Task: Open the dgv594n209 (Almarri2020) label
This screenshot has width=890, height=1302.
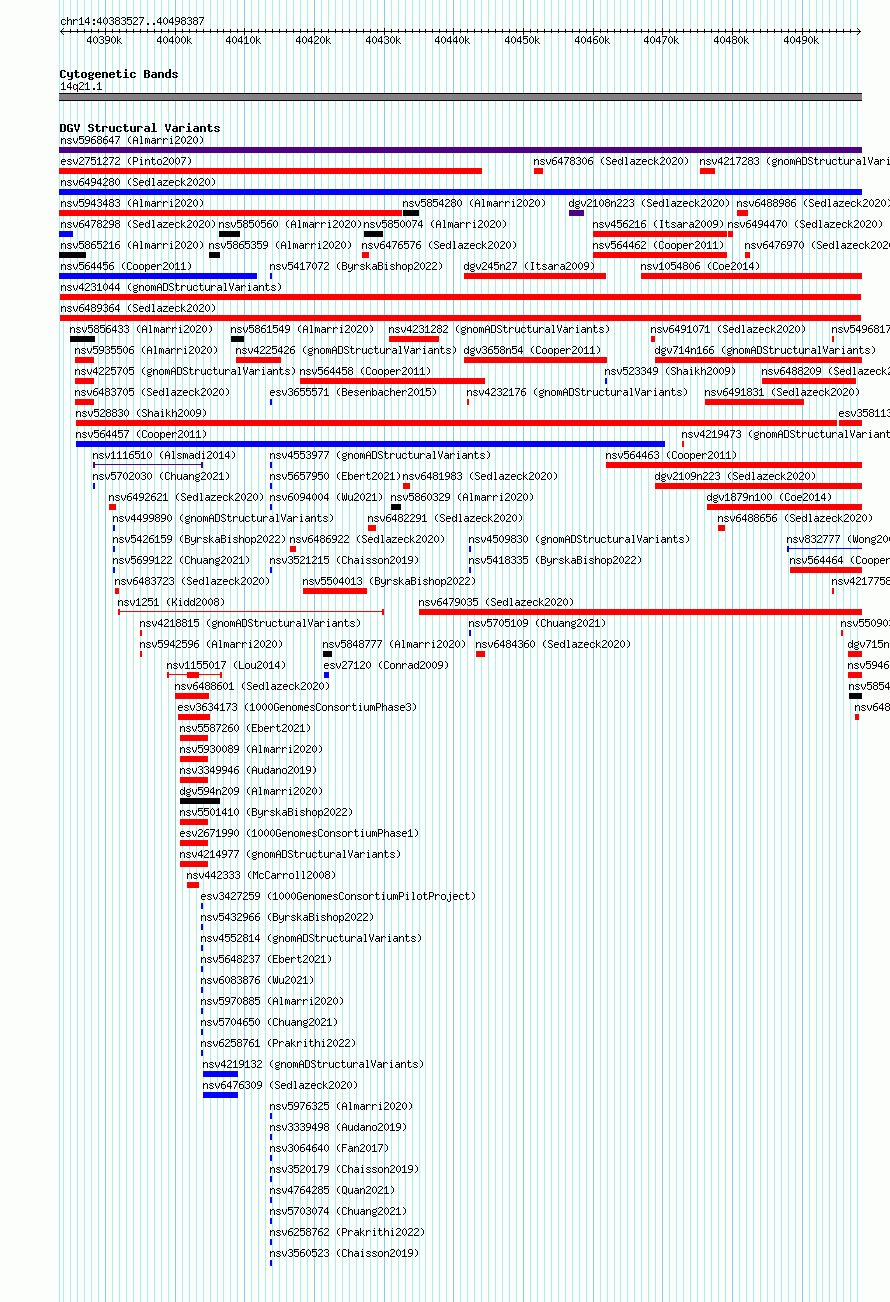Action: point(251,791)
